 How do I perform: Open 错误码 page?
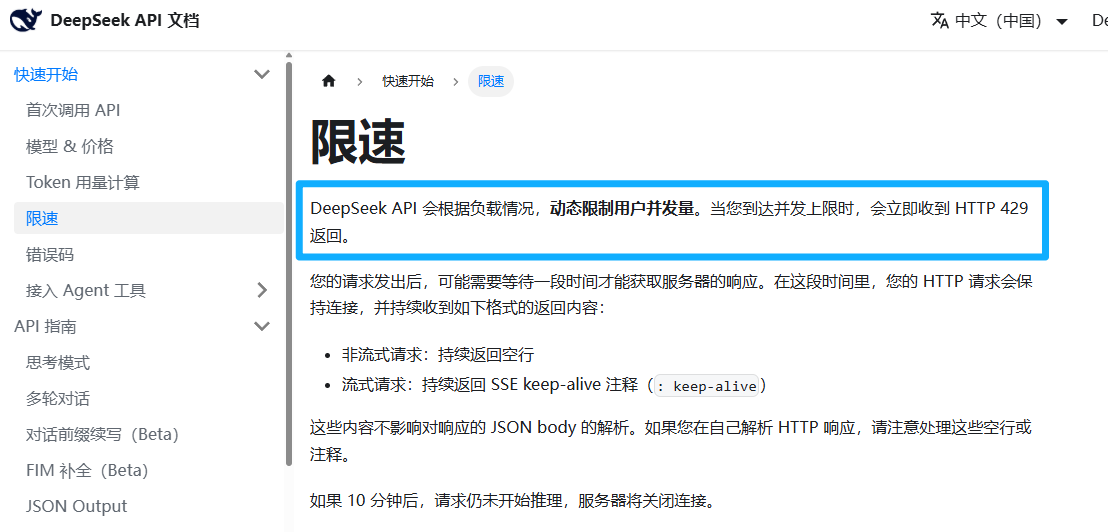[x=49, y=254]
